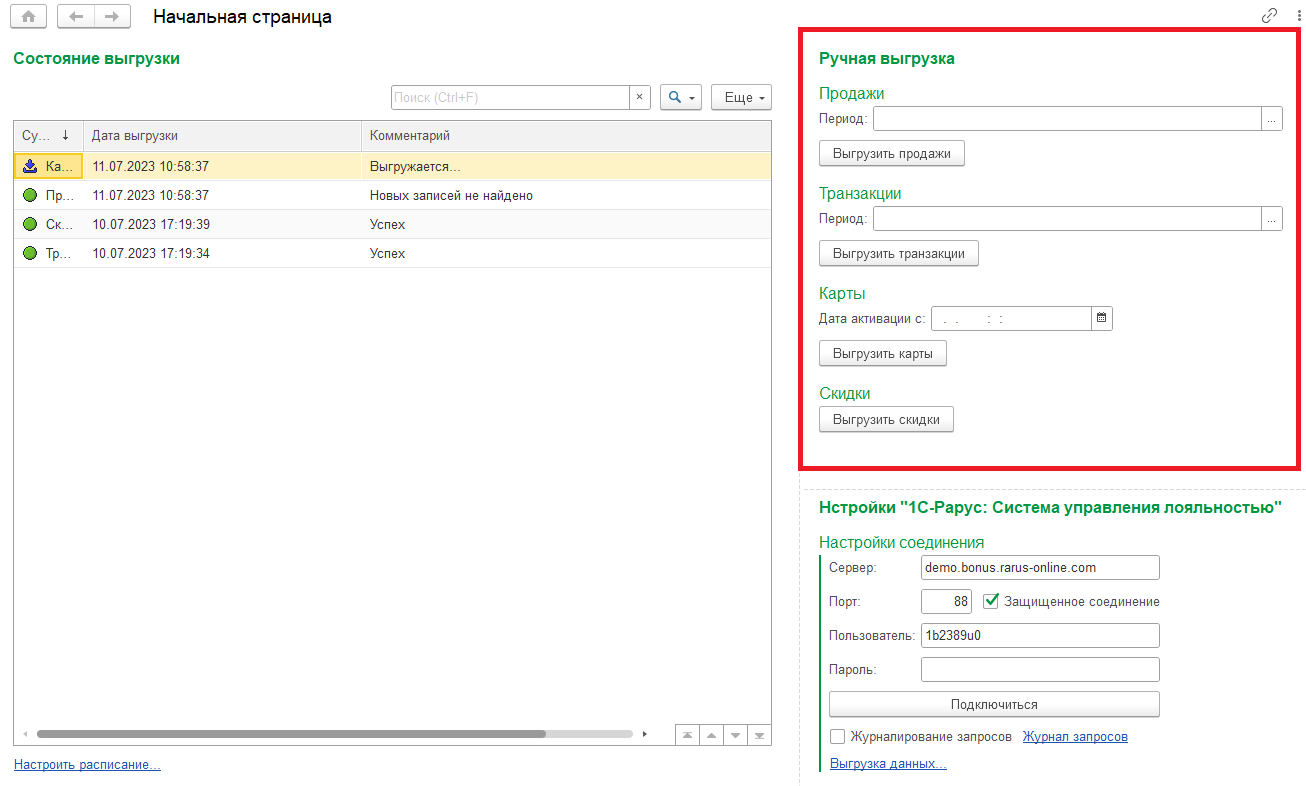
Task: Enable Журналирование запросов checkbox
Action: coord(838,737)
